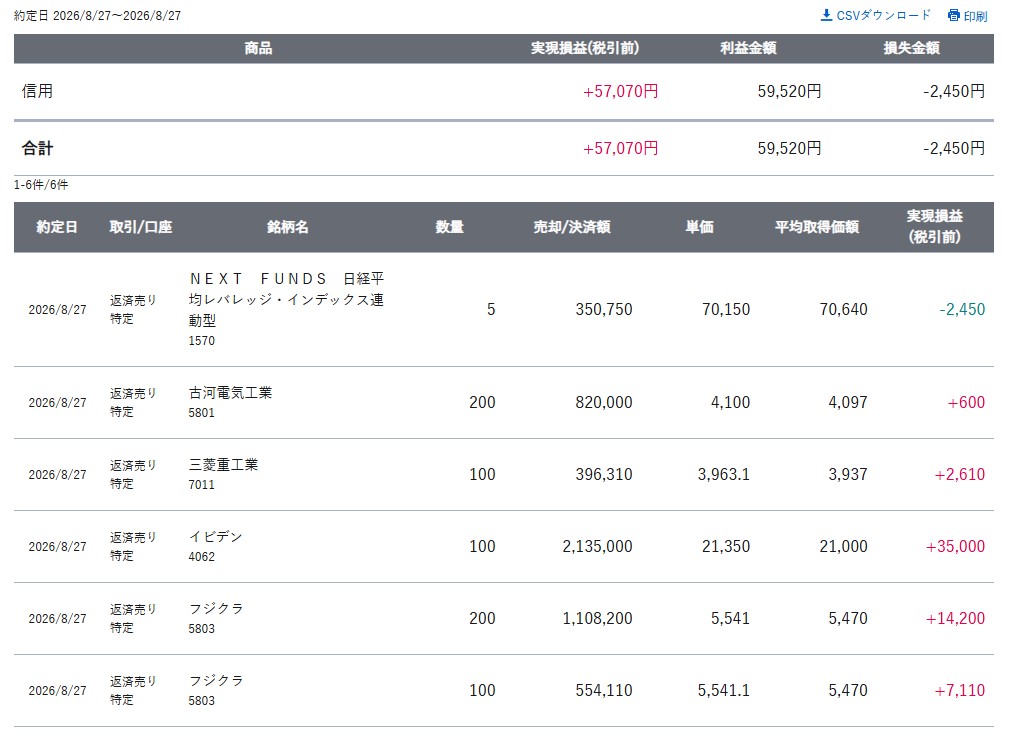Click the 損失金額 header

911,48
